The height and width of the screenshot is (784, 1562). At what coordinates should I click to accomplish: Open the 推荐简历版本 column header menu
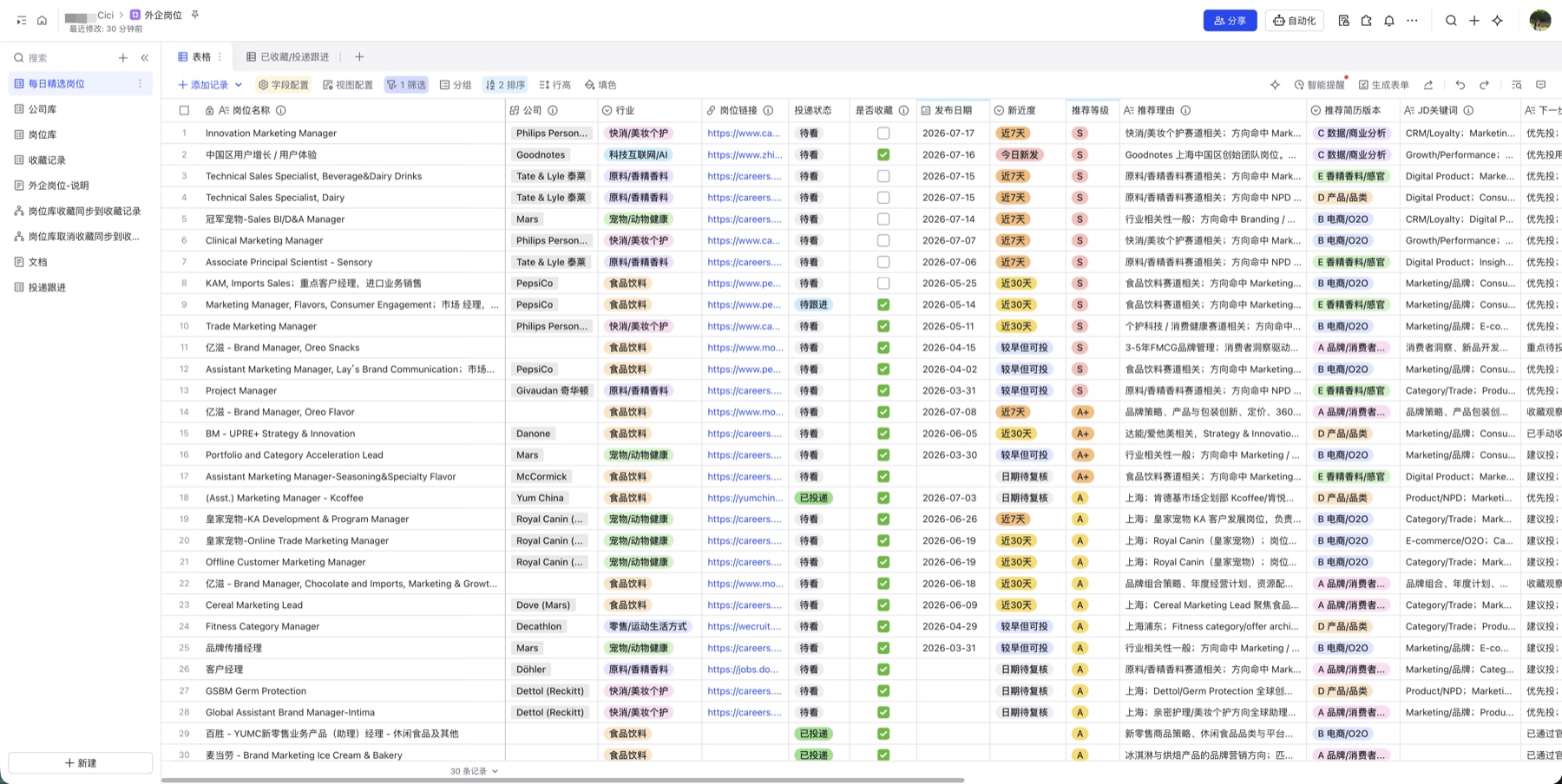(1353, 110)
